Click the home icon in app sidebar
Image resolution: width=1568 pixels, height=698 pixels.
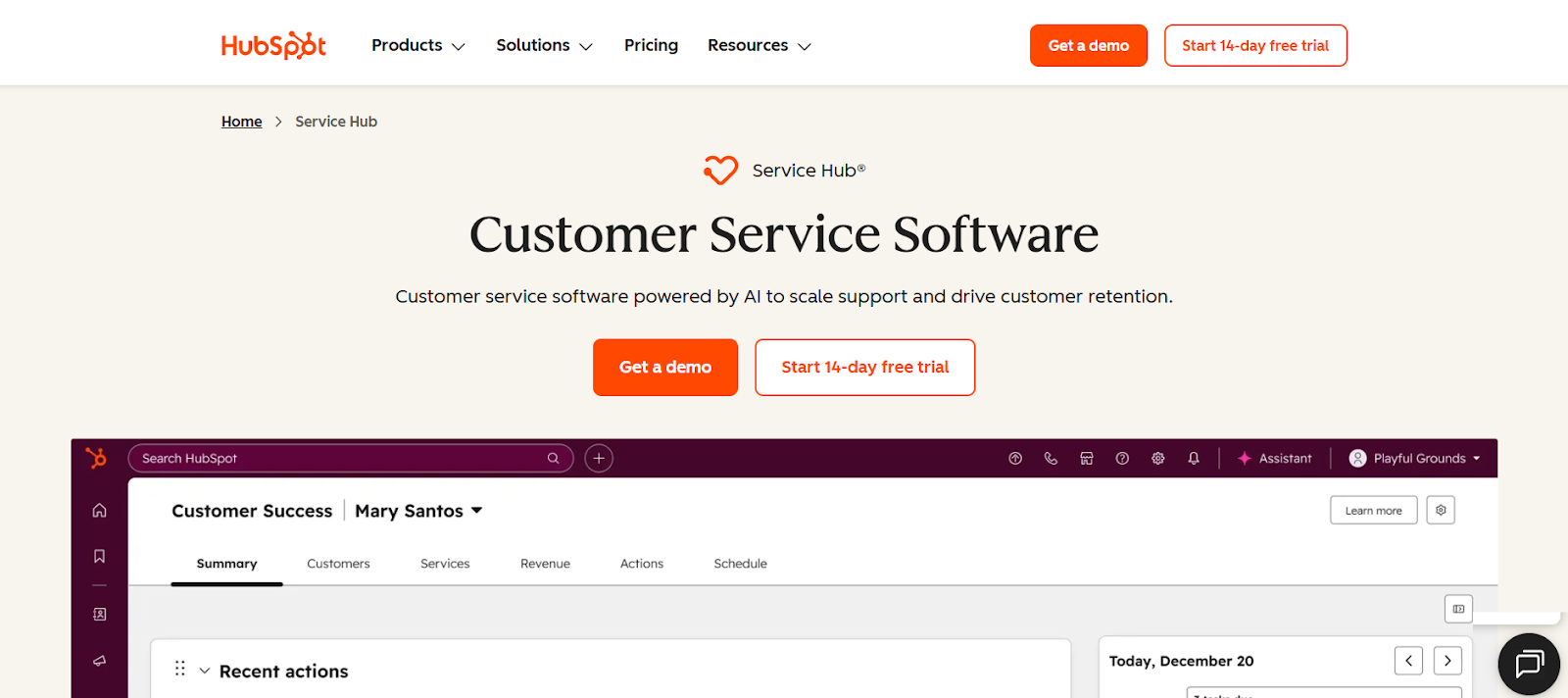coord(99,510)
